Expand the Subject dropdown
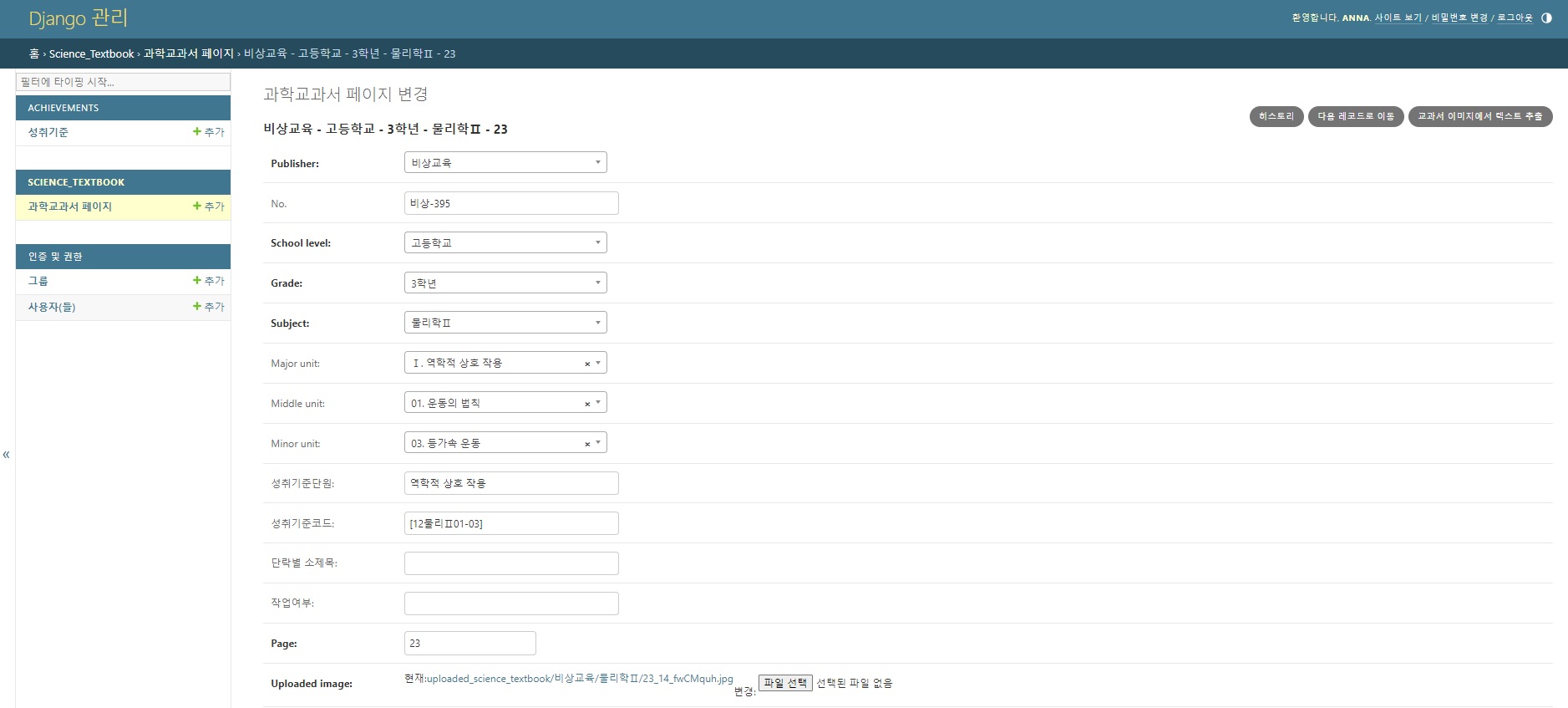 click(x=505, y=323)
